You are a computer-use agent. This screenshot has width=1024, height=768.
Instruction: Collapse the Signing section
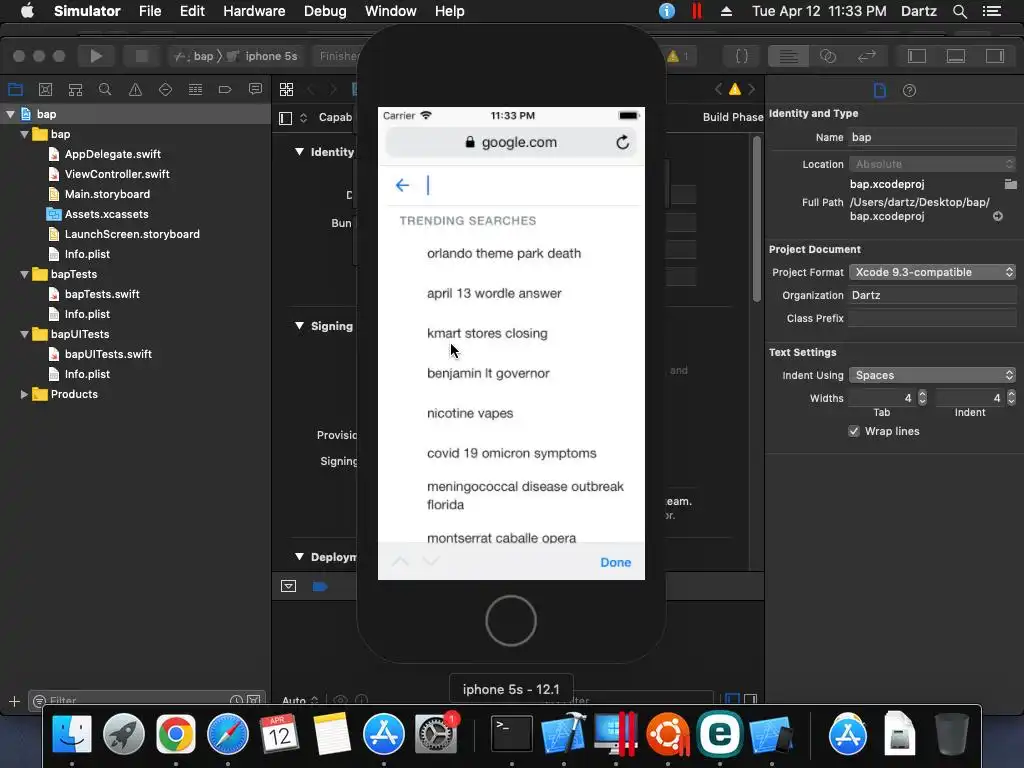point(299,326)
